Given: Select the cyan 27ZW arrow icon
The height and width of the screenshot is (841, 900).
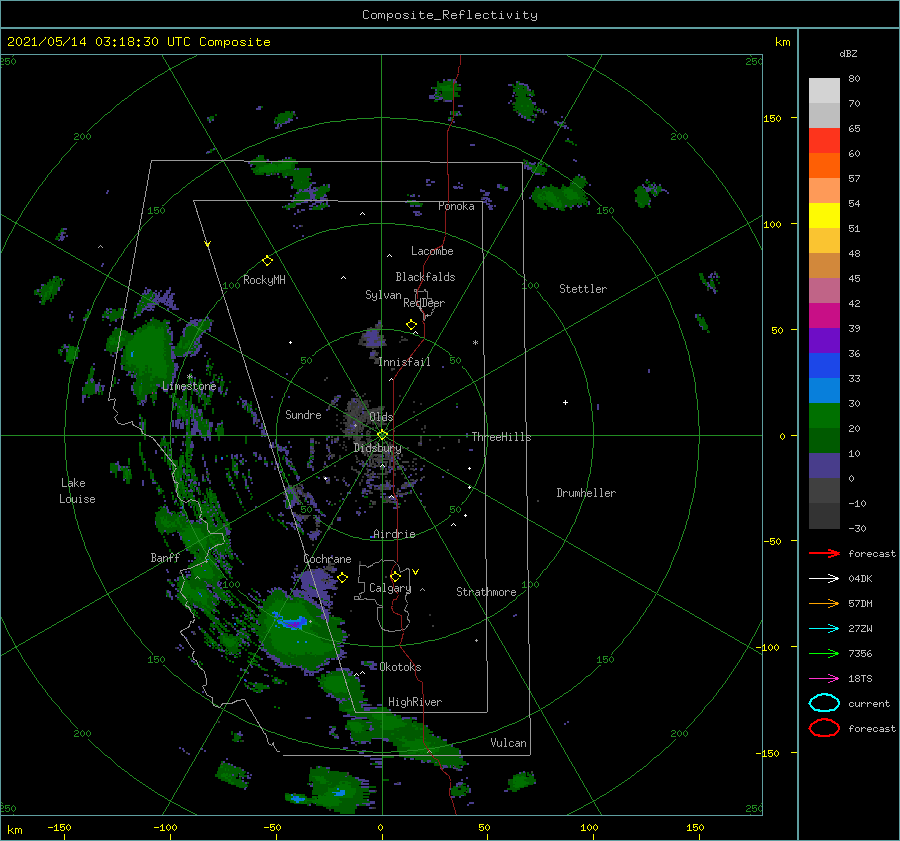Looking at the screenshot, I should [x=824, y=629].
